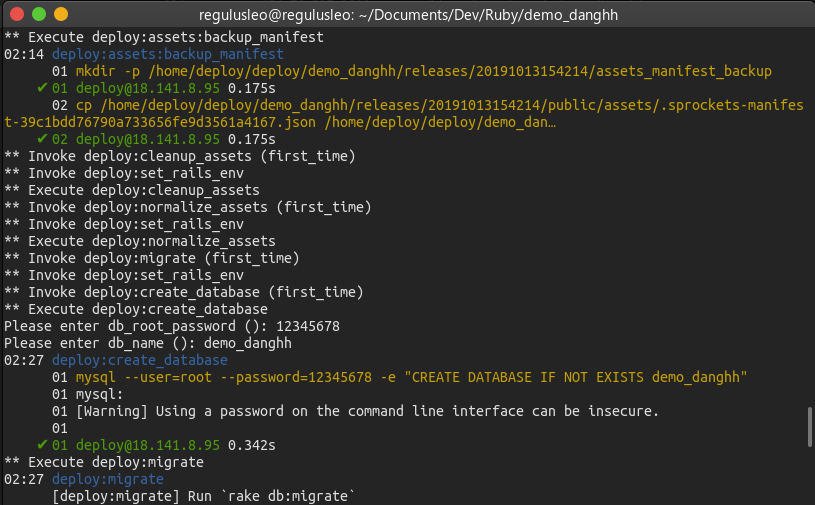Close the terminal with the red button
Viewport: 815px width, 505px height.
click(x=17, y=14)
